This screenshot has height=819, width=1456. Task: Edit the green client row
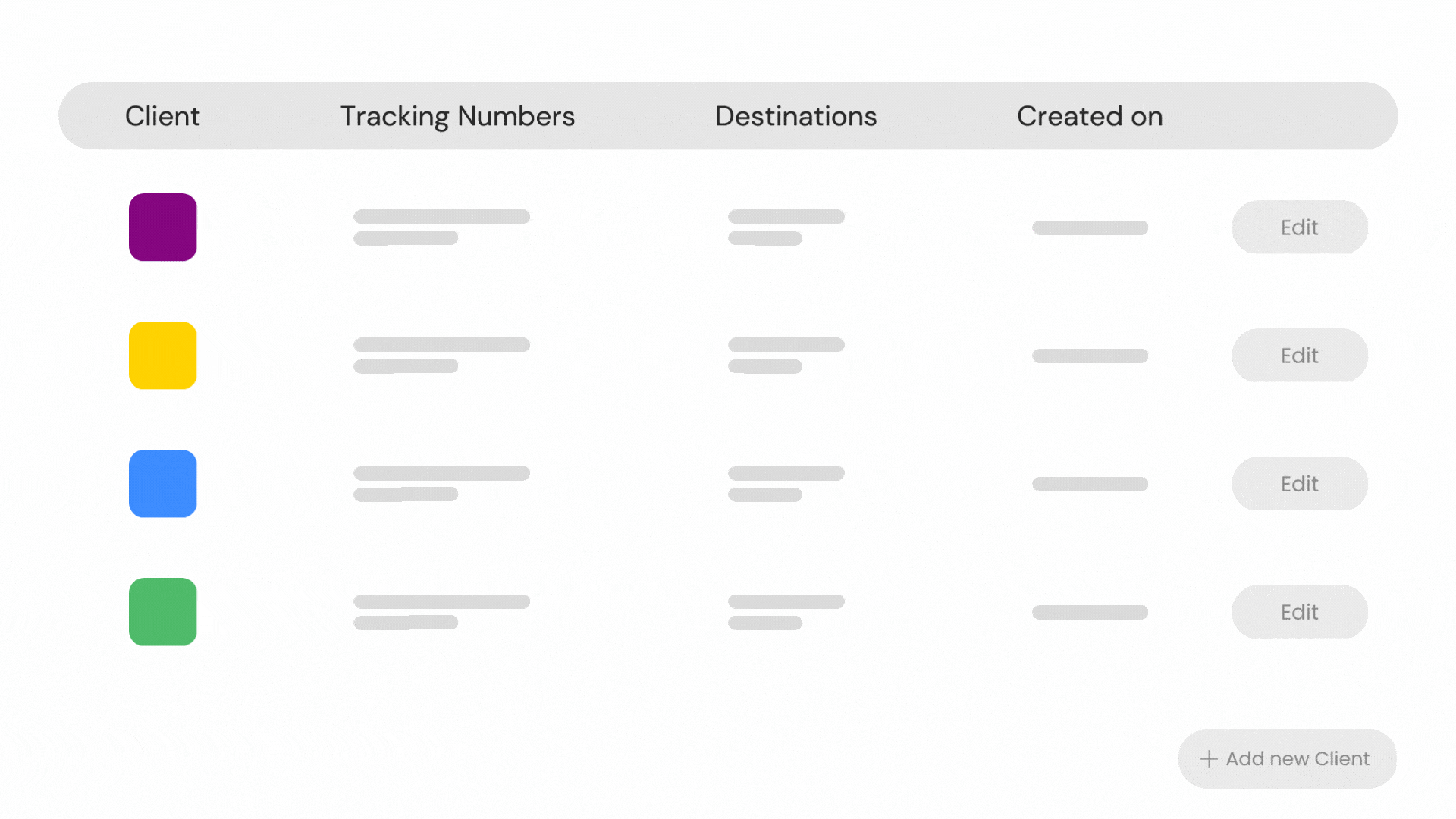1299,611
